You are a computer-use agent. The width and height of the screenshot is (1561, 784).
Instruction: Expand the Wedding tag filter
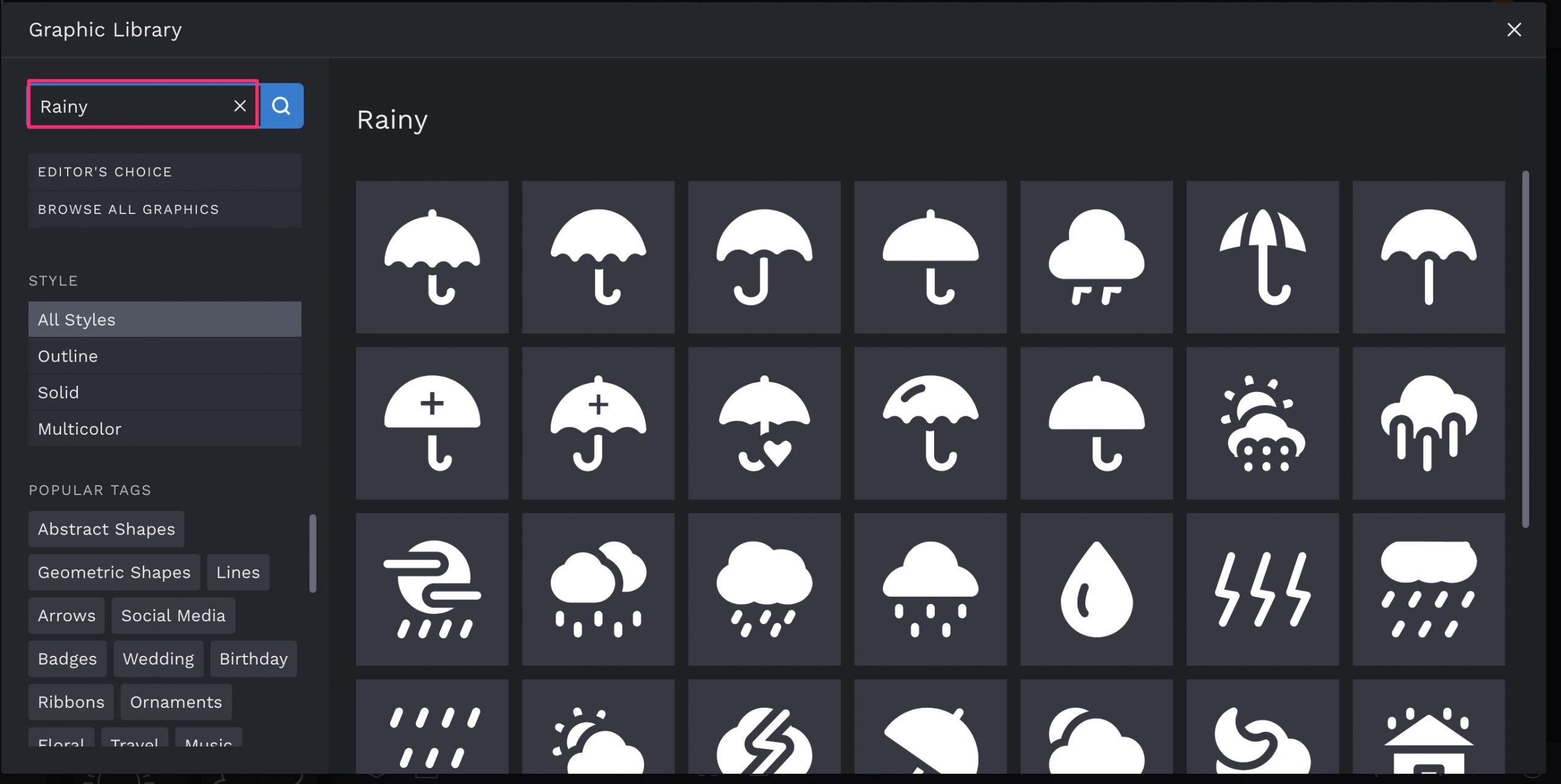pyautogui.click(x=158, y=658)
